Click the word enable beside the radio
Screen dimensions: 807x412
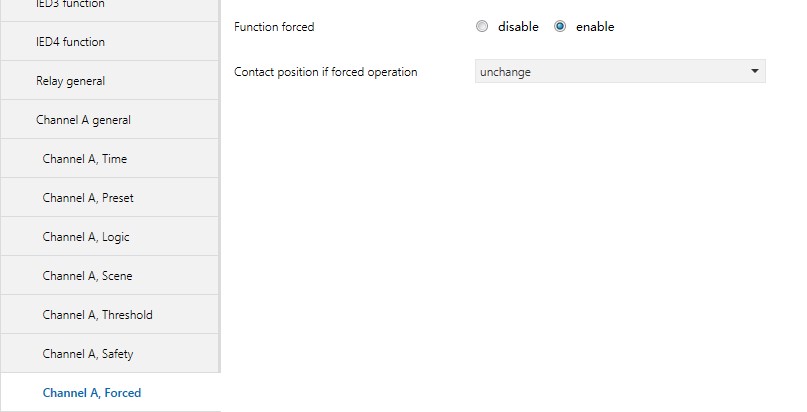[x=595, y=27]
